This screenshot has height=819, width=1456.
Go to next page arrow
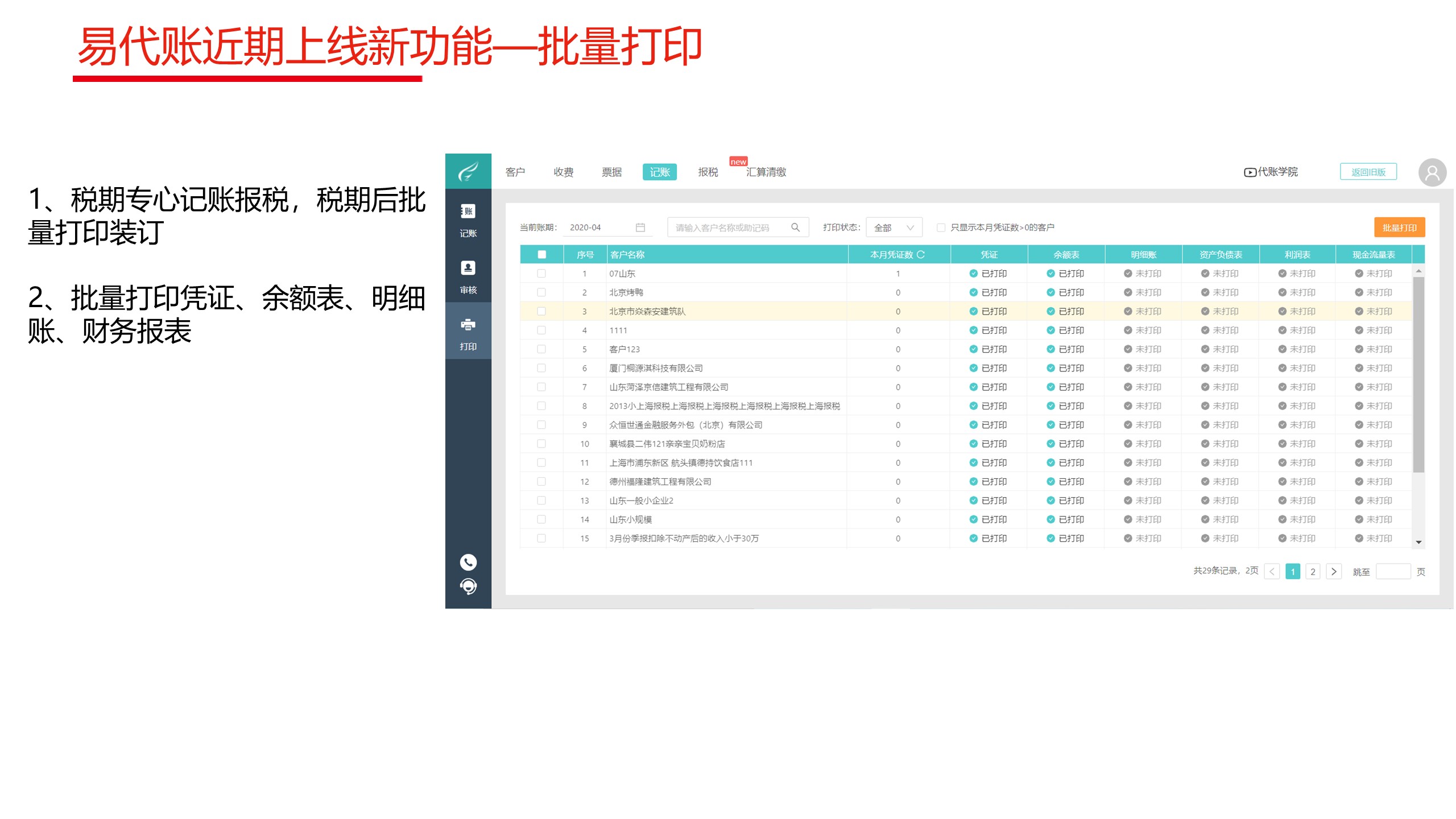tap(1334, 572)
